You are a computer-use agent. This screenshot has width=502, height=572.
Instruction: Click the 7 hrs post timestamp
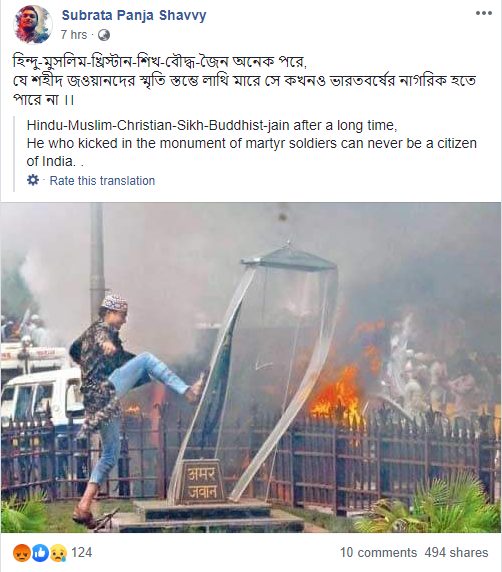(74, 35)
